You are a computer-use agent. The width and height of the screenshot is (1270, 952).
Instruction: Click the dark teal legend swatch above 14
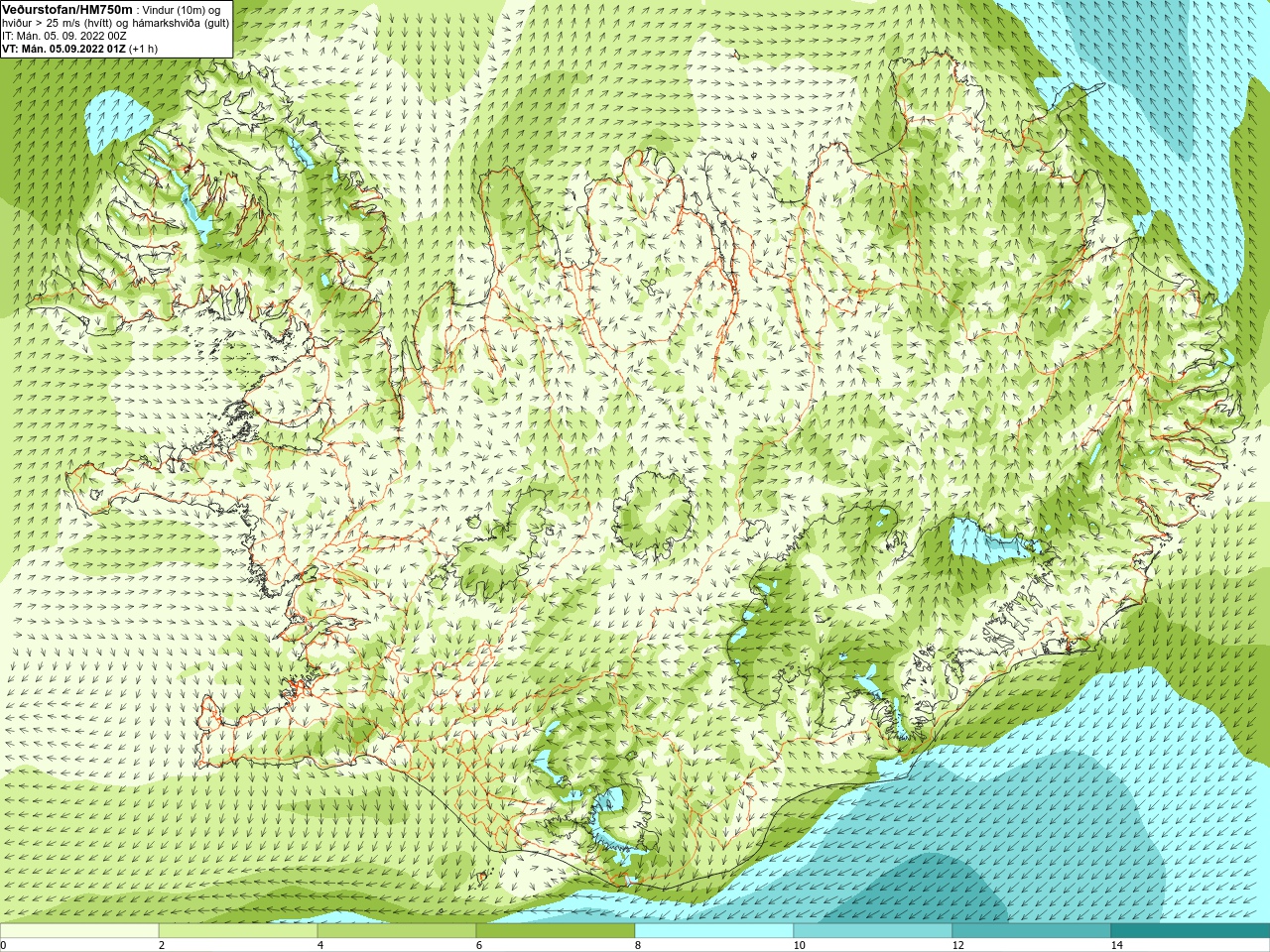tap(1191, 931)
